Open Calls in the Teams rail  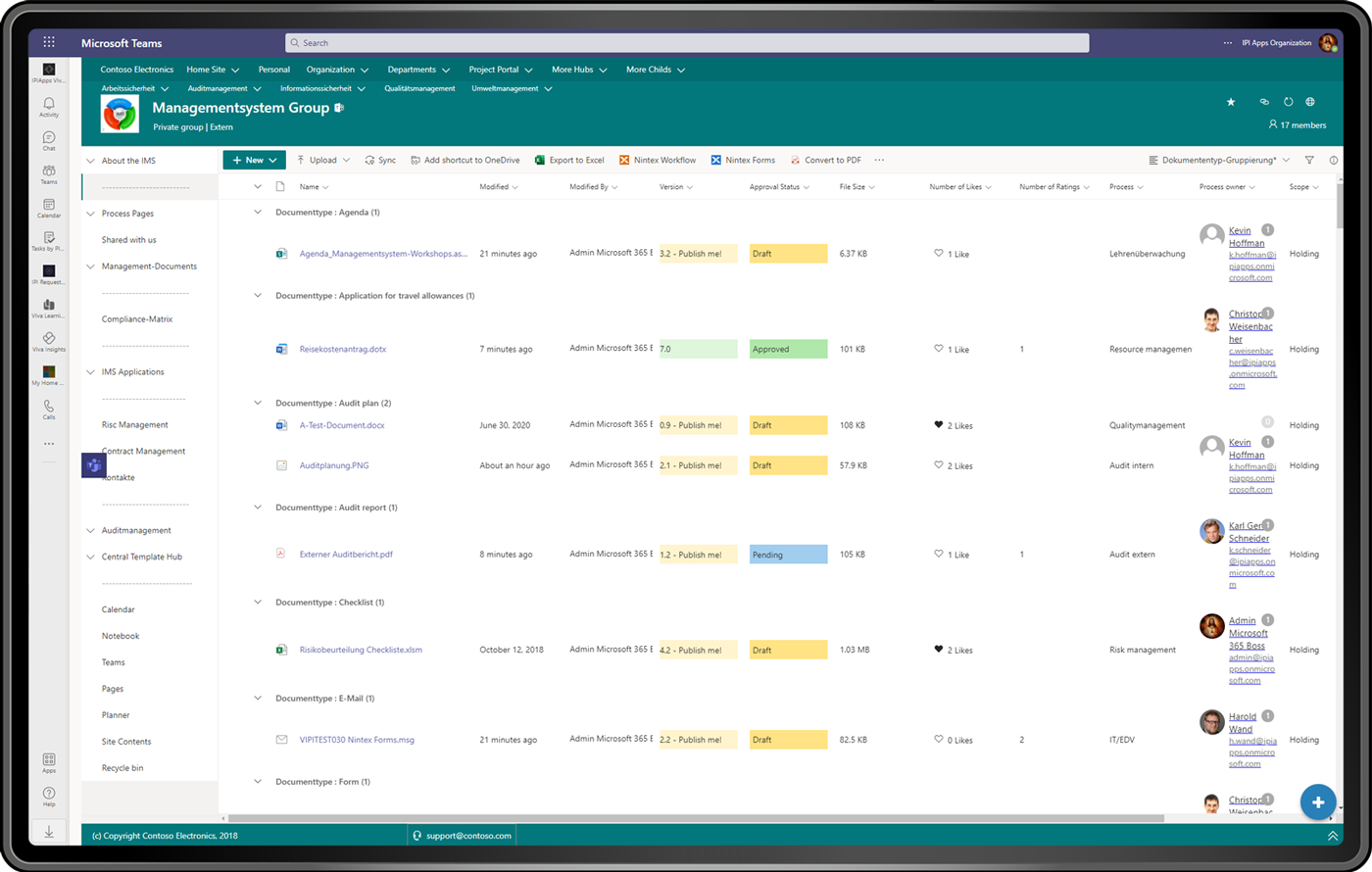pos(49,410)
